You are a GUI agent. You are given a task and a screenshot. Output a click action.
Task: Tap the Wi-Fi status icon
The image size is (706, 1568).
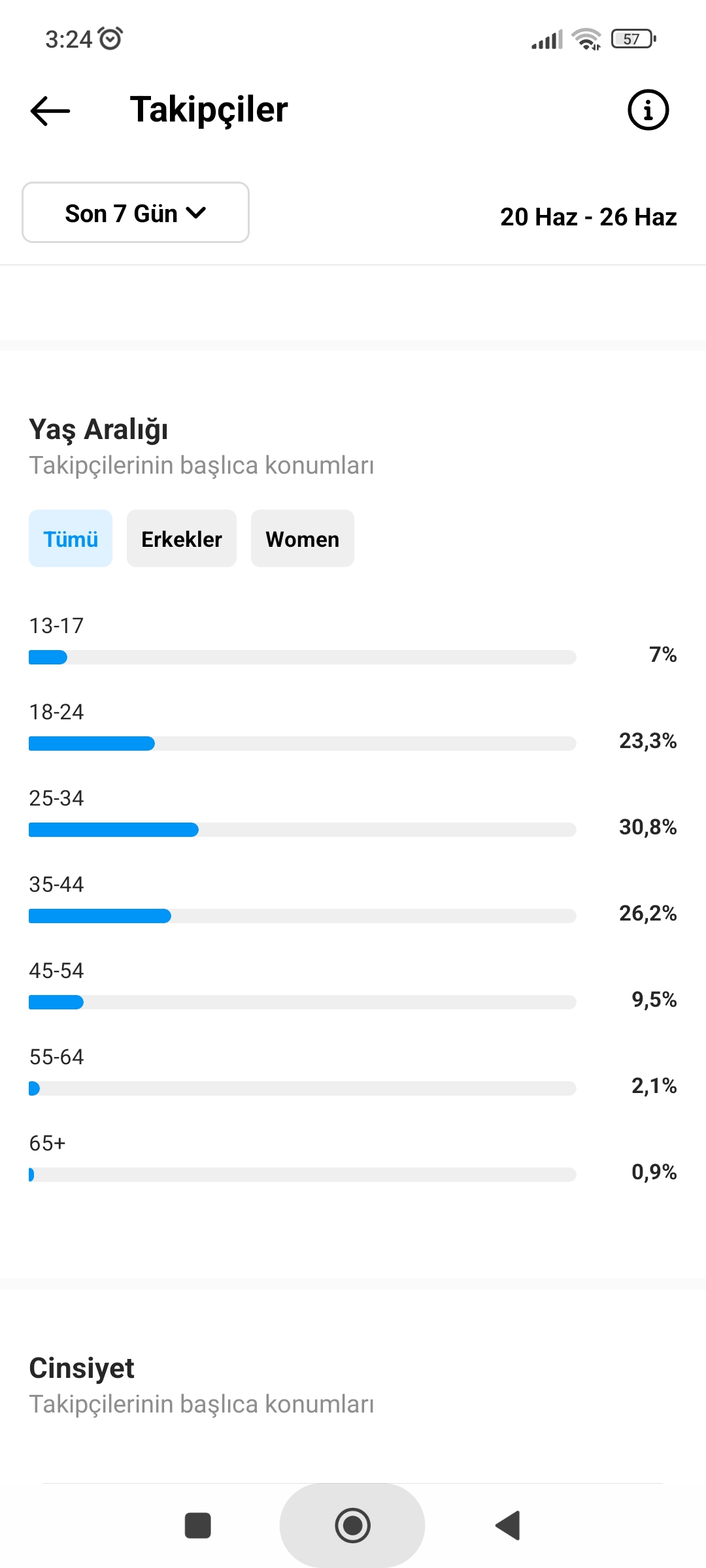point(586,39)
